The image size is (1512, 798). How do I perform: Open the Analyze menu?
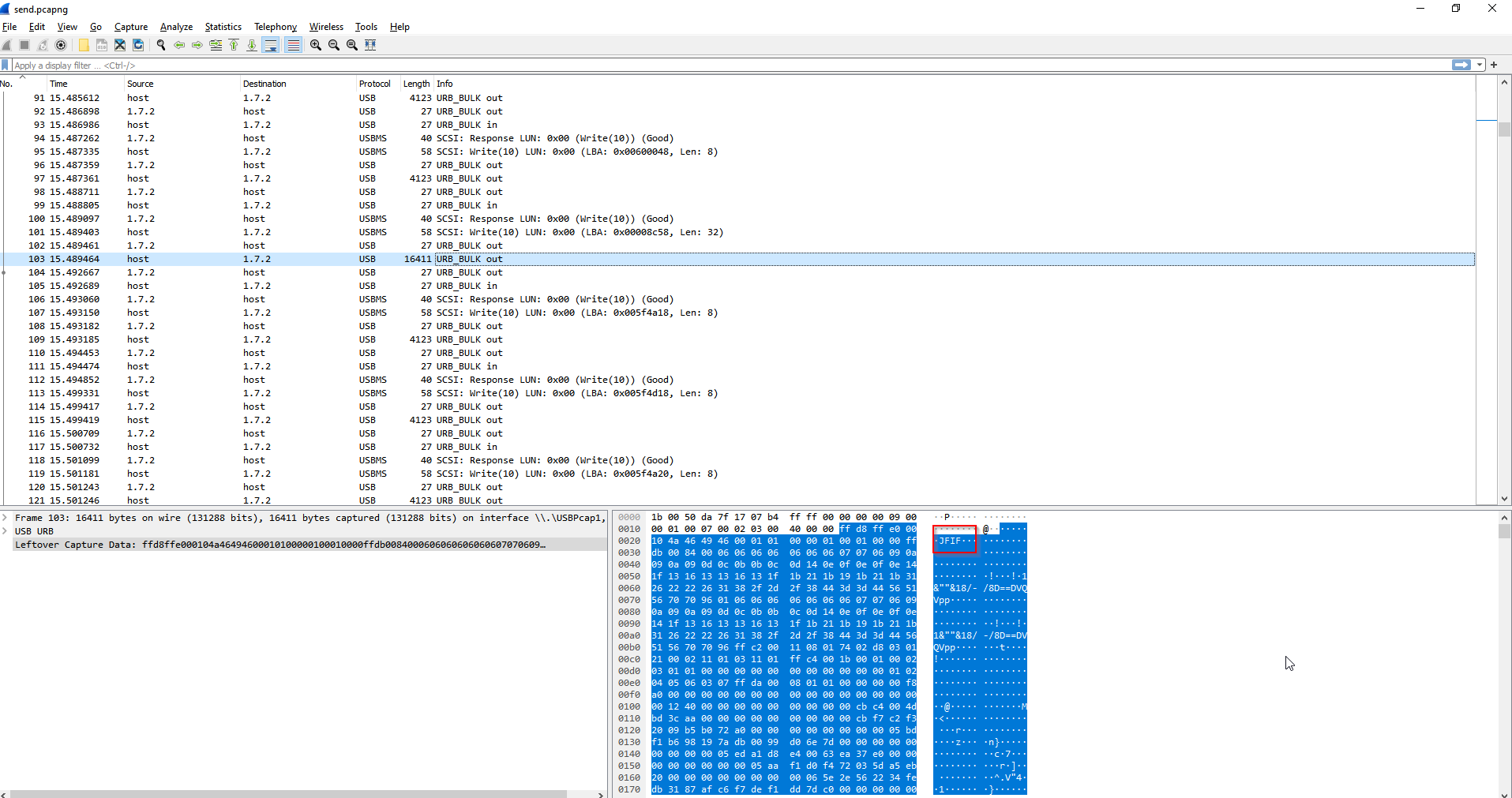tap(176, 27)
